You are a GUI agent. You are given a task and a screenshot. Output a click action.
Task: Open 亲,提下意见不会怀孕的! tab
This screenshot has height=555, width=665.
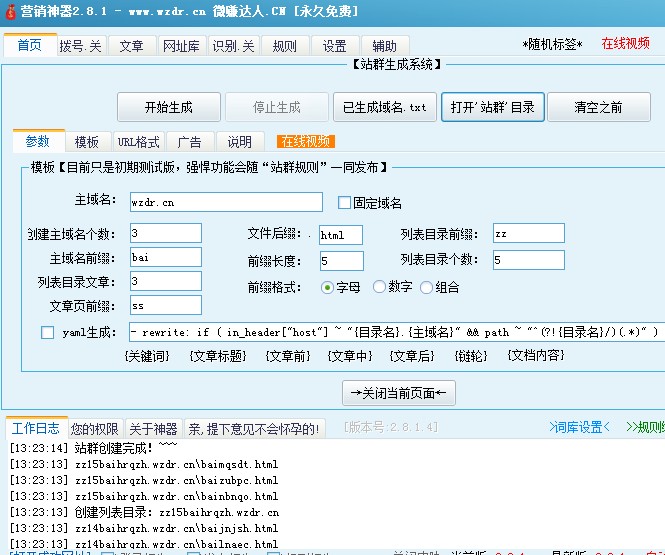tap(254, 429)
